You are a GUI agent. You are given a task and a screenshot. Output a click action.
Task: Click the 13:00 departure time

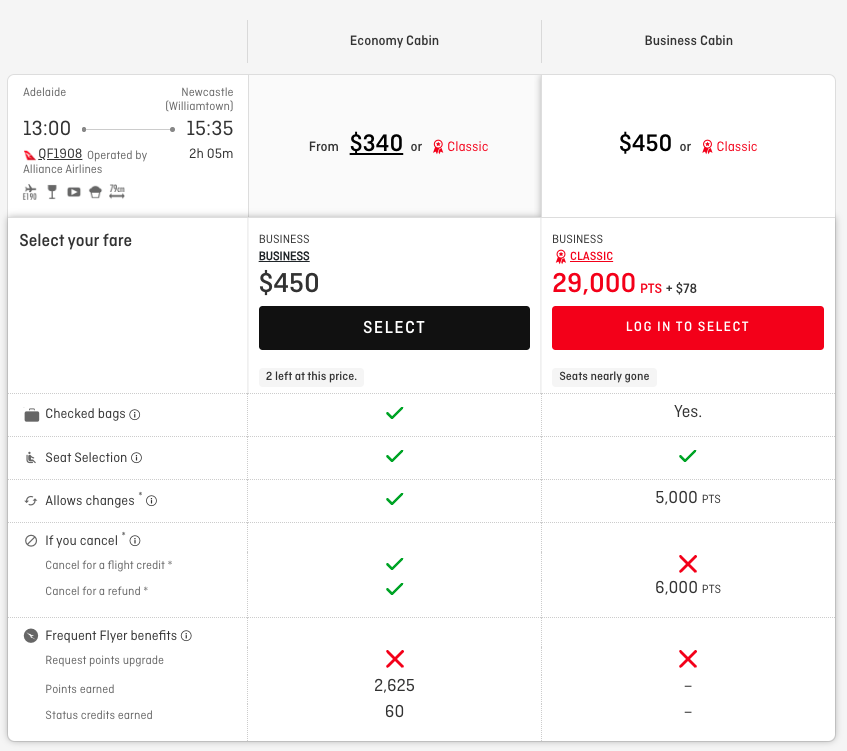[47, 129]
